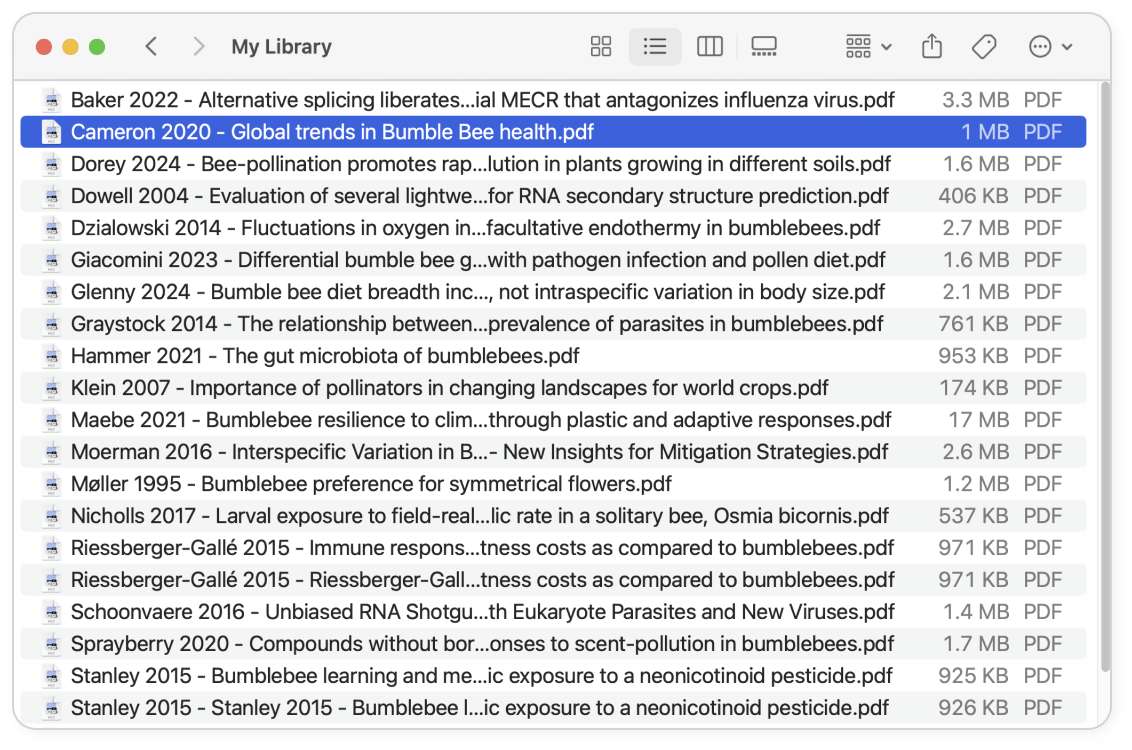Select Glenny 2024 diet breadth file name
The image size is (1132, 750).
(477, 292)
